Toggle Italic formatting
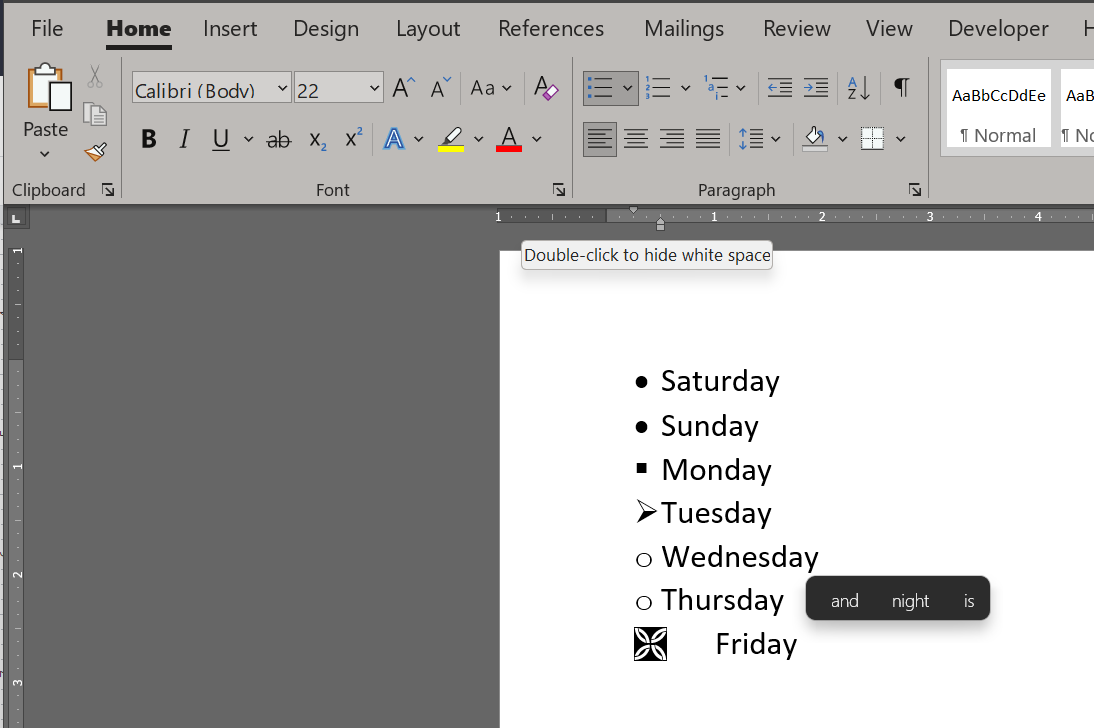 pyautogui.click(x=184, y=139)
